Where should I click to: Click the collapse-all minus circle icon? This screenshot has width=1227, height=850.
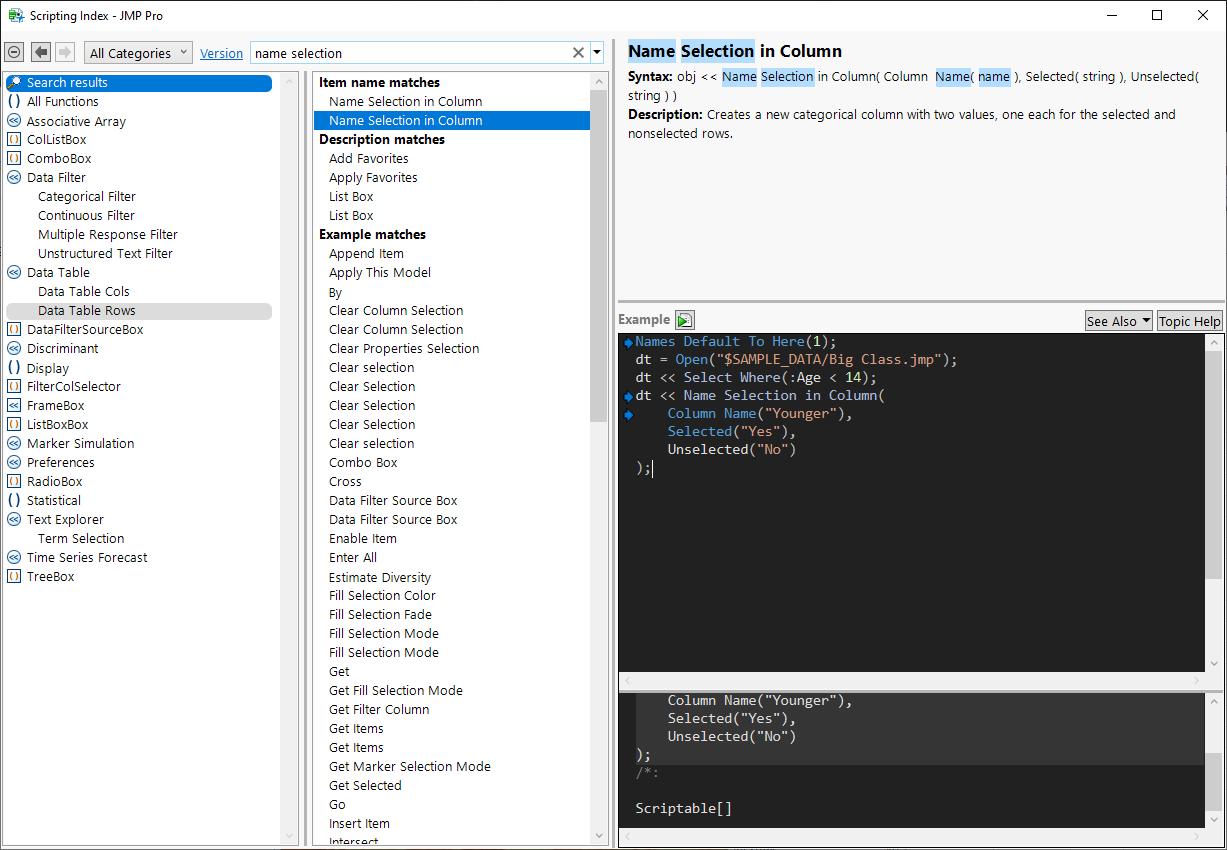click(x=14, y=52)
